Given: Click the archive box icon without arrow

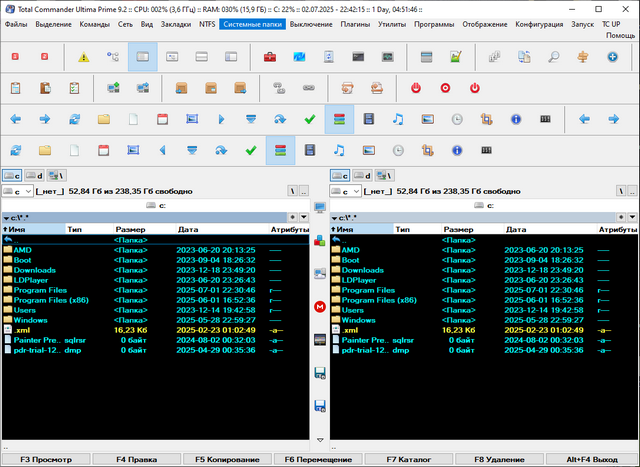Looking at the screenshot, I should point(211,88).
